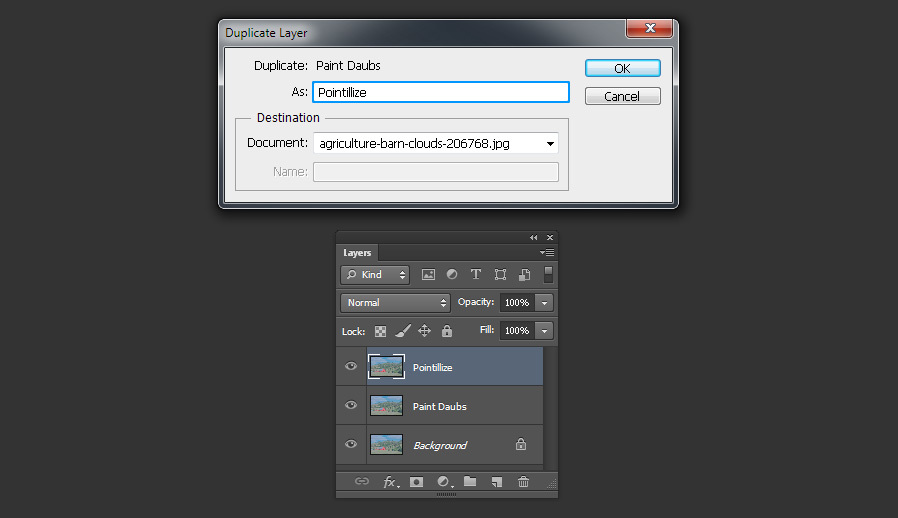Screen dimensions: 898x518
Task: Click the Background layer lock icon
Action: 521,444
